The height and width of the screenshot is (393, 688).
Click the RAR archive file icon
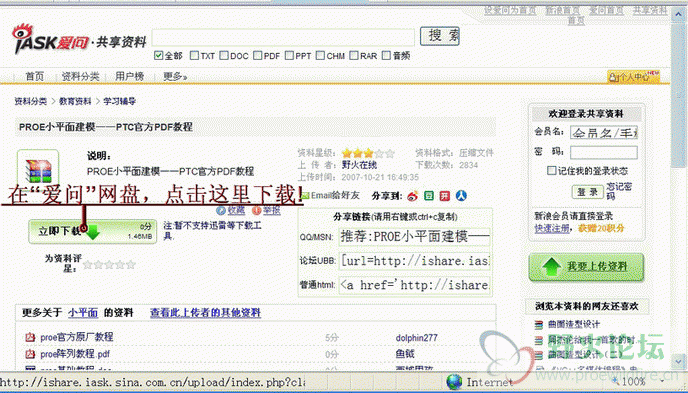(x=38, y=171)
